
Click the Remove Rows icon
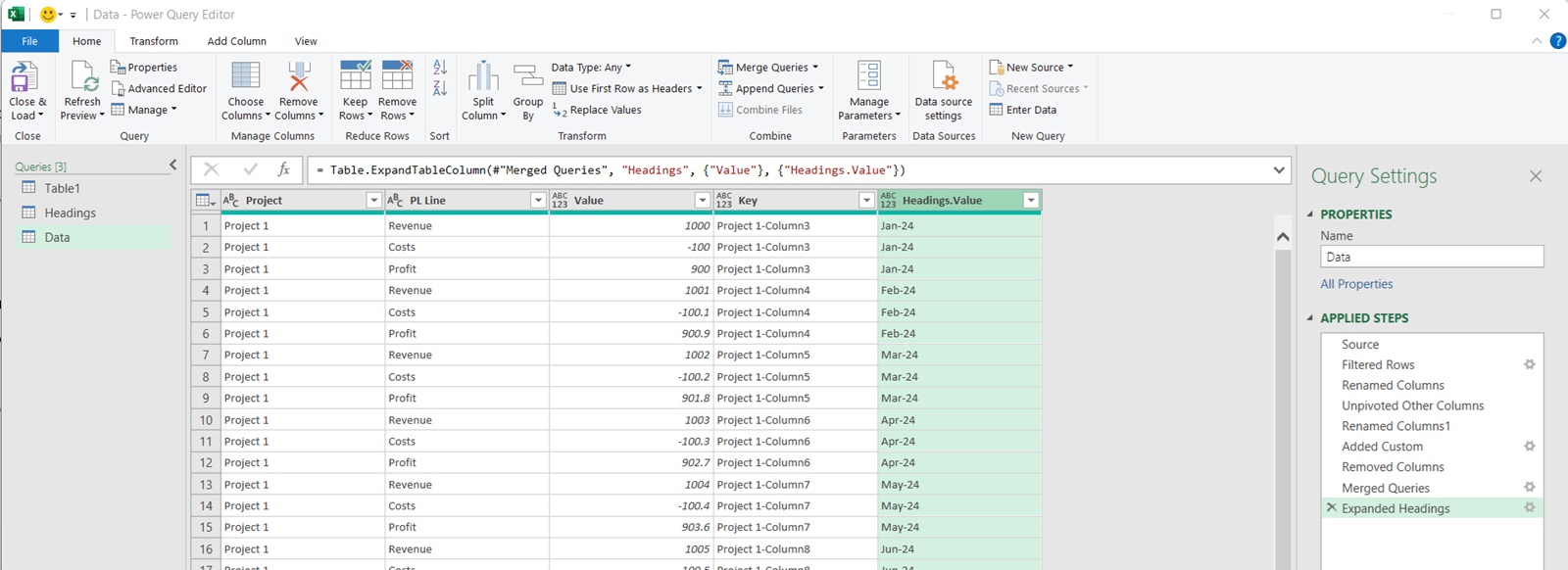click(397, 76)
